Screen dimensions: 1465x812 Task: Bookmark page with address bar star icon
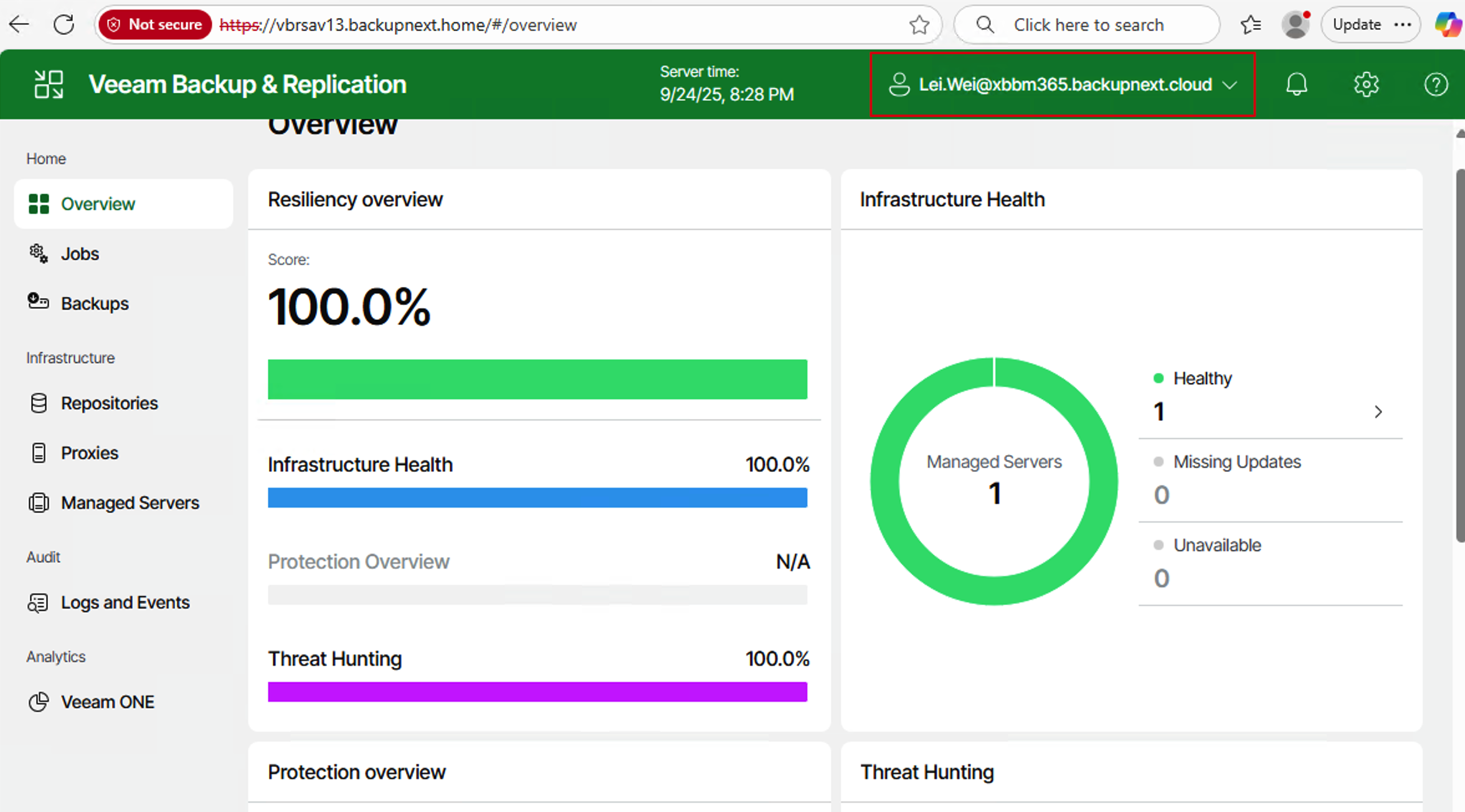[919, 25]
